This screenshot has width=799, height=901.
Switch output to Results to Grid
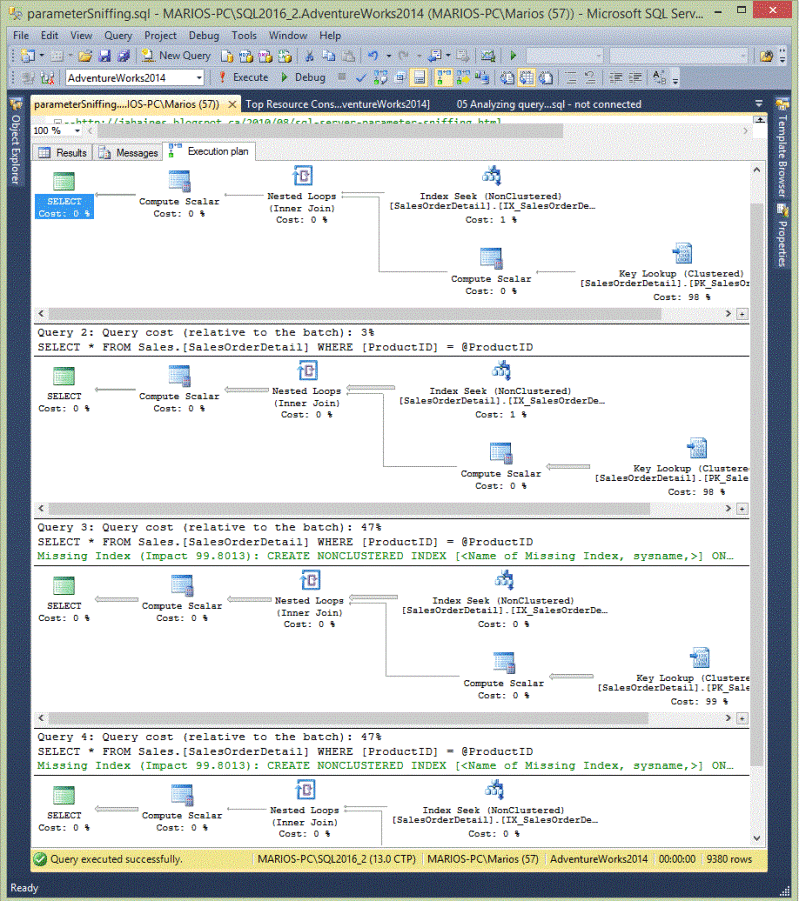[x=526, y=77]
